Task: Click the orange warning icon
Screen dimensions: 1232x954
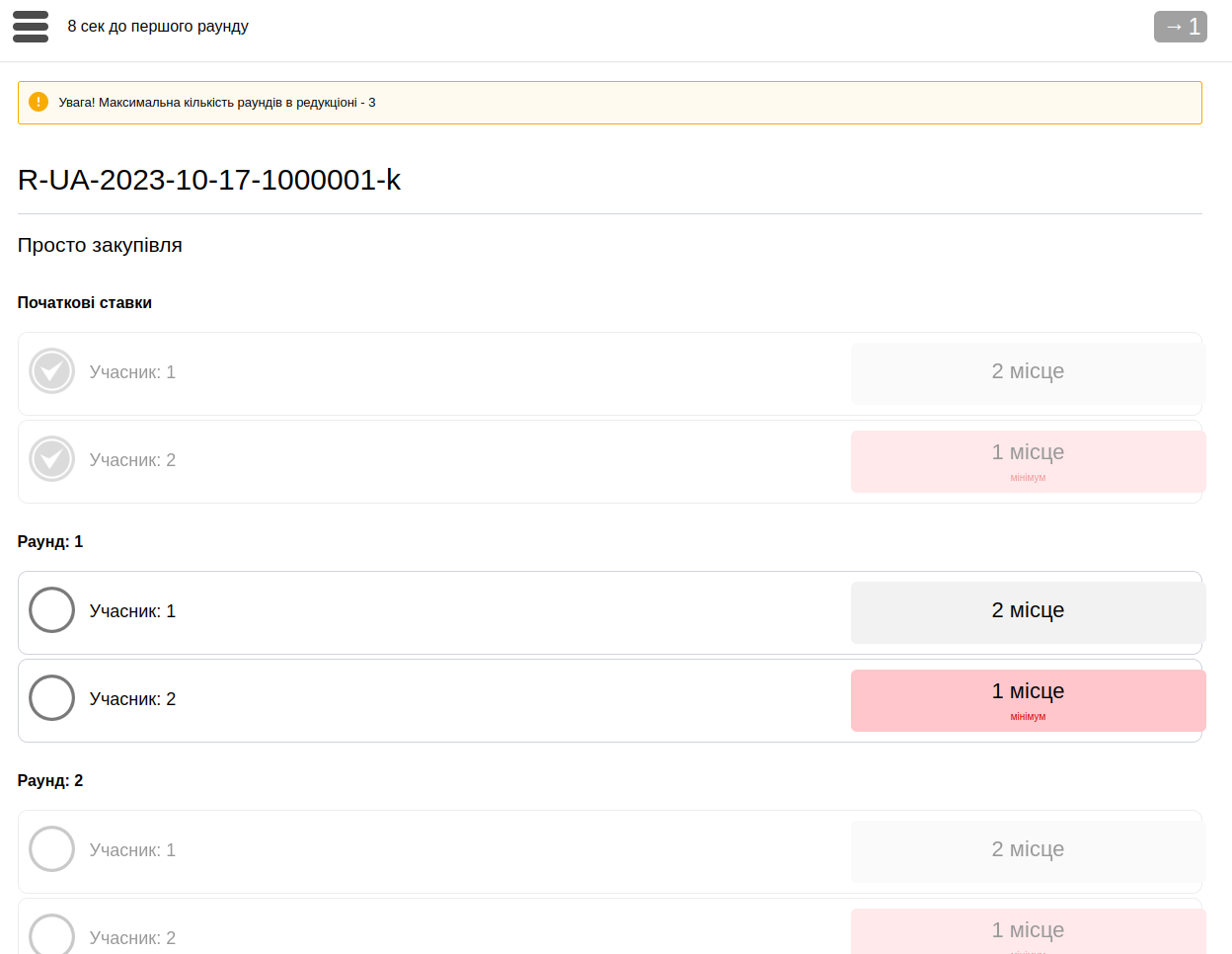Action: (38, 102)
